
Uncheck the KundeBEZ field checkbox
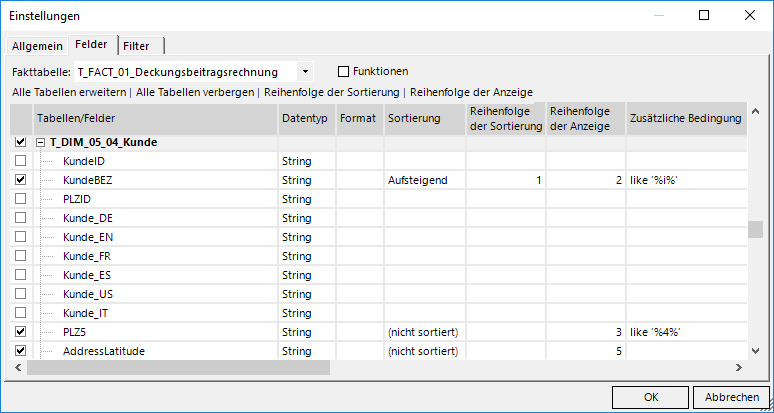coord(21,180)
